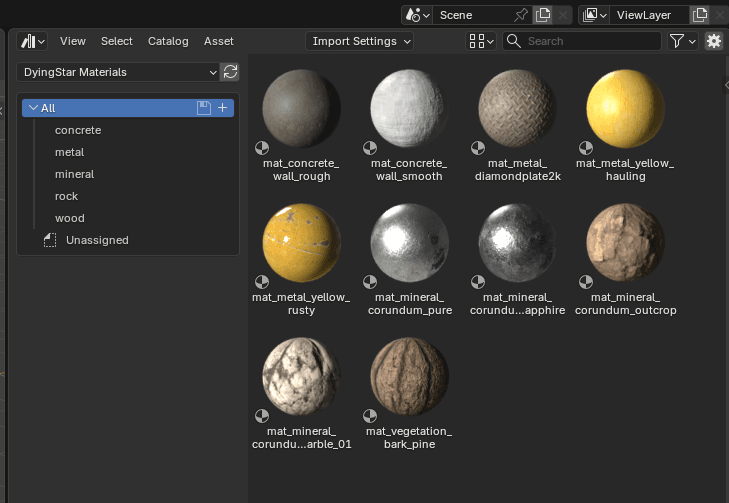Create a new scene with copy icon

tap(543, 15)
